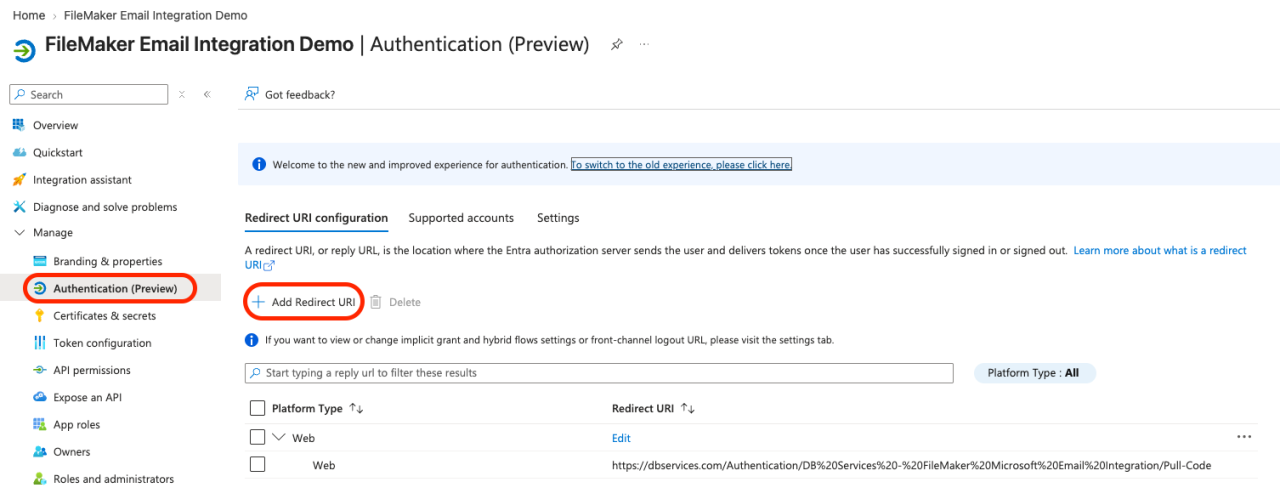
Task: Click the info icon in welcome banner
Action: 259,165
